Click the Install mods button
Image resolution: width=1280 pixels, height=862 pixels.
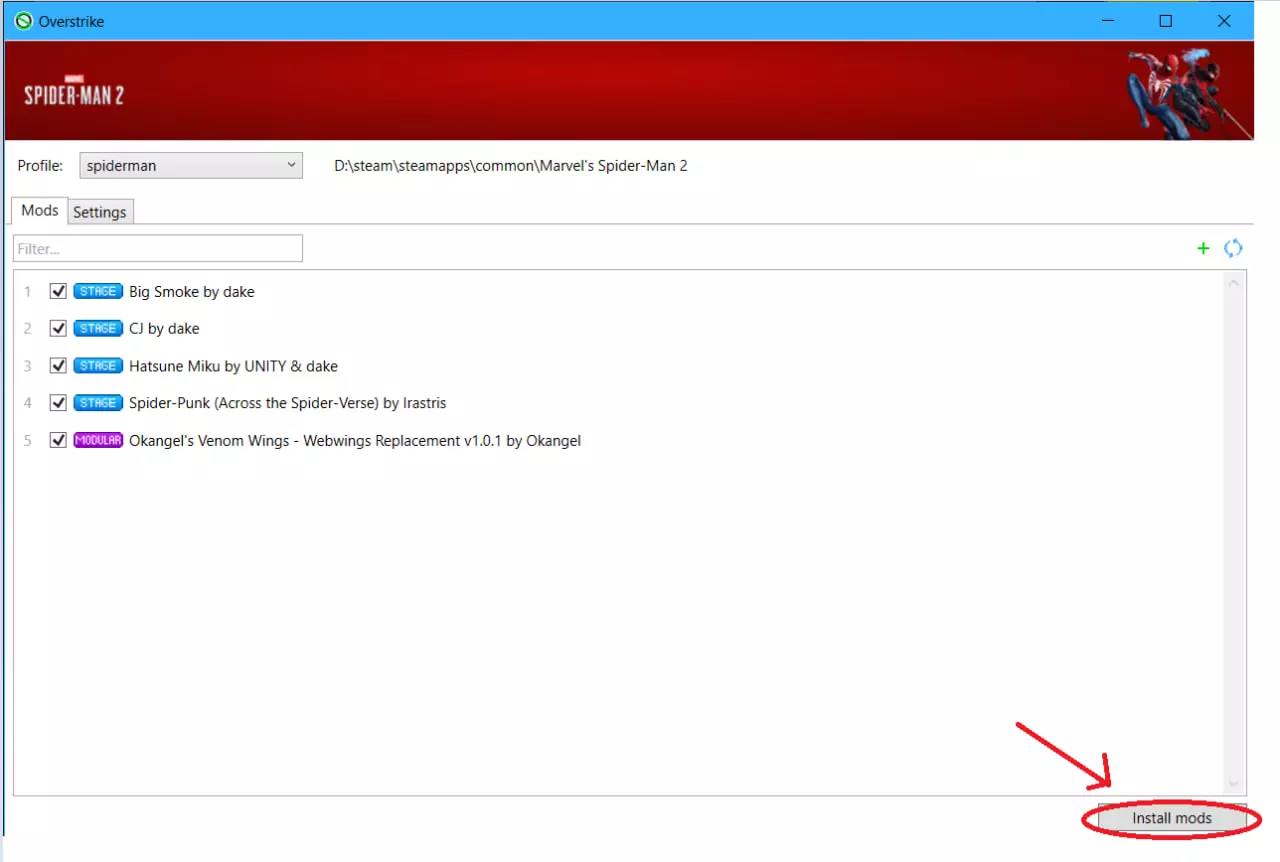click(1172, 818)
